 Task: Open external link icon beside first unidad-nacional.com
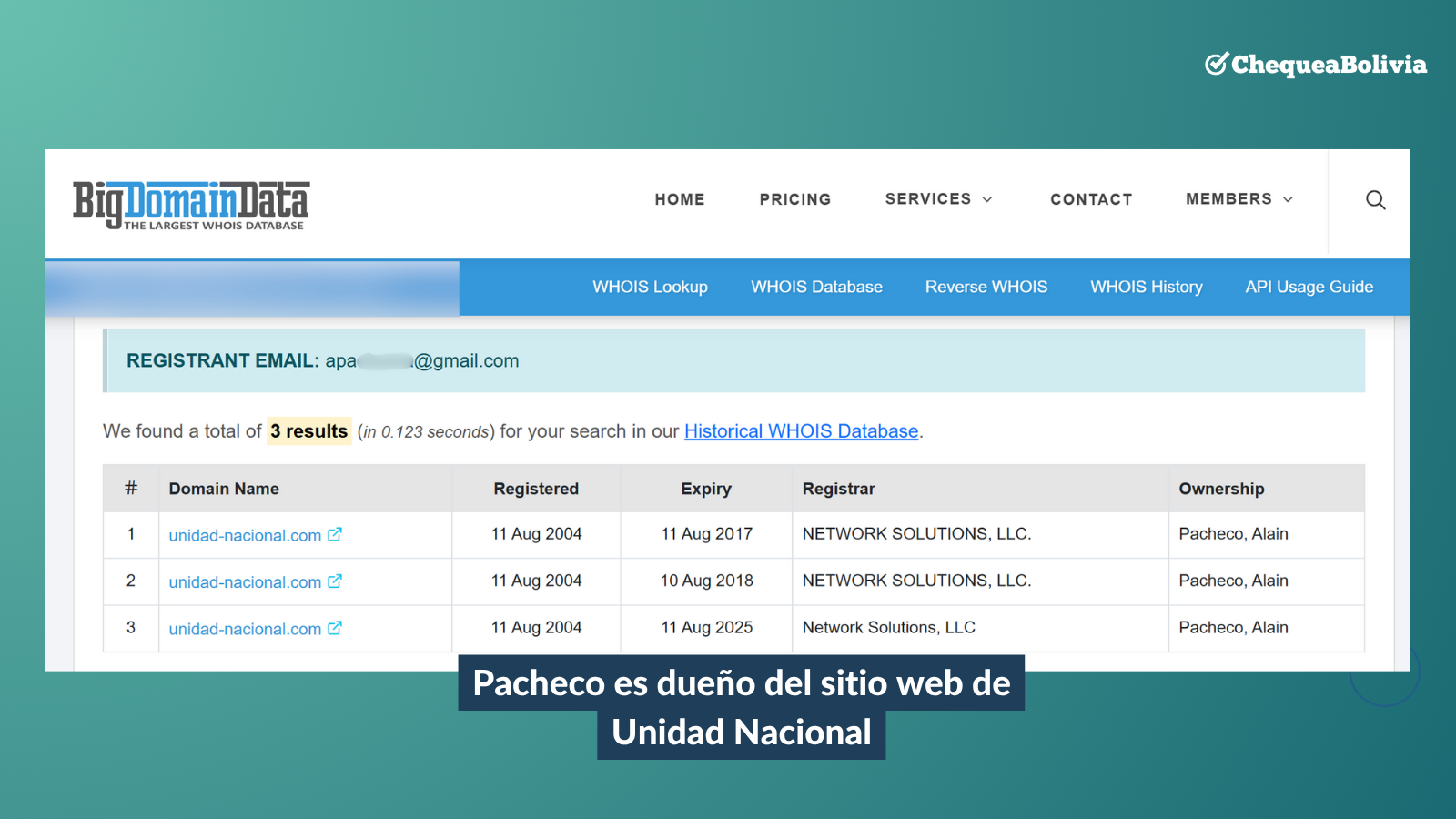(335, 535)
